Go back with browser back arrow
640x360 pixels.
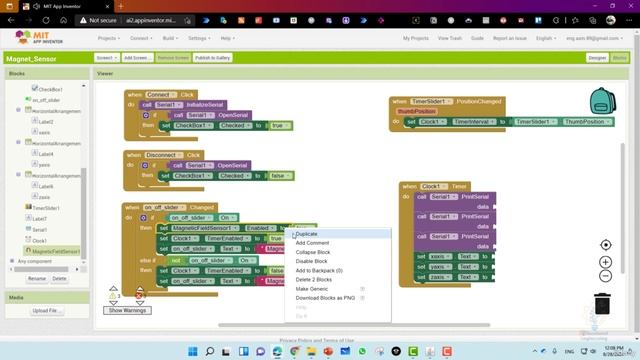click(x=11, y=20)
